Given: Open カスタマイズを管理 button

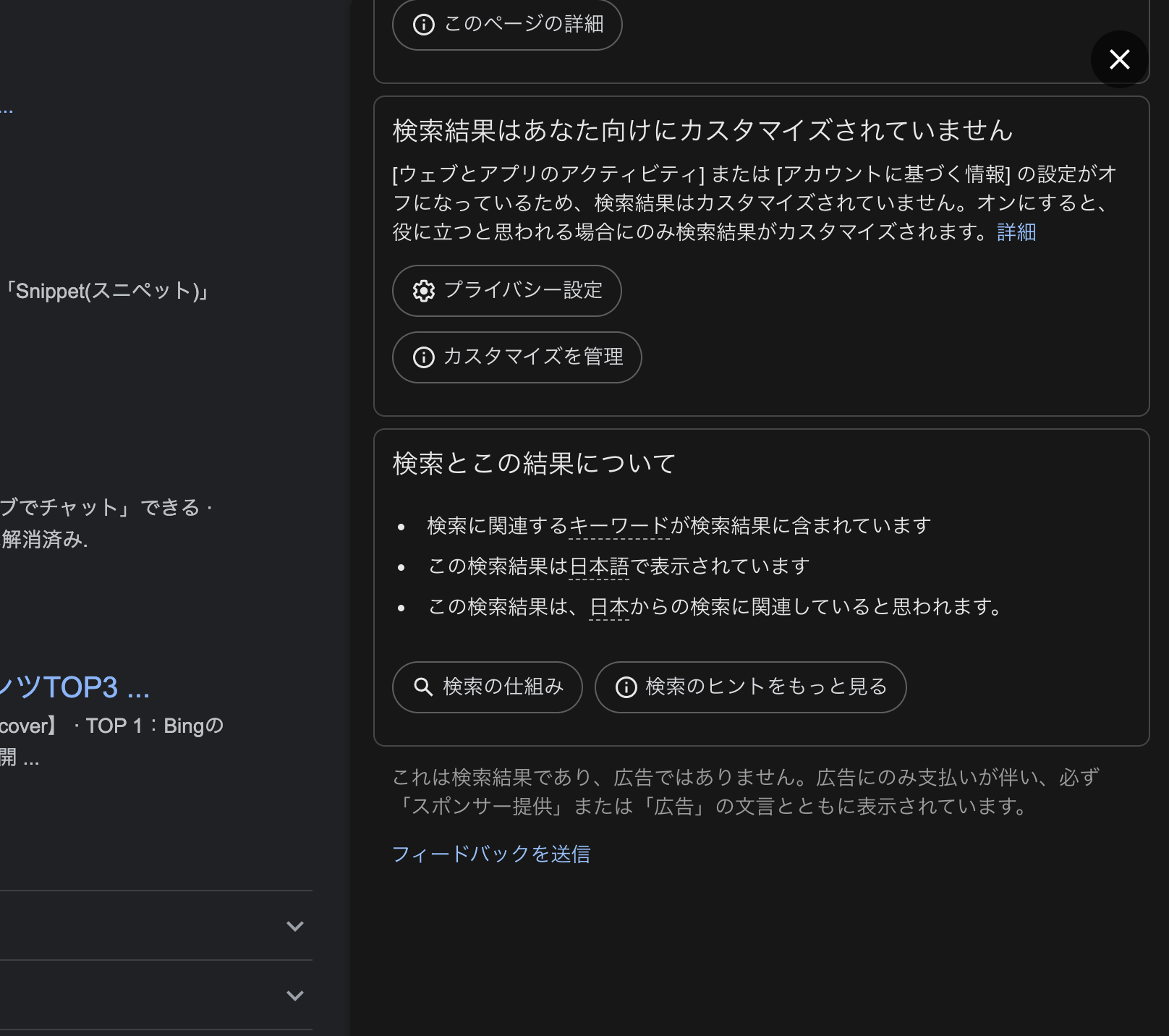Looking at the screenshot, I should (517, 357).
